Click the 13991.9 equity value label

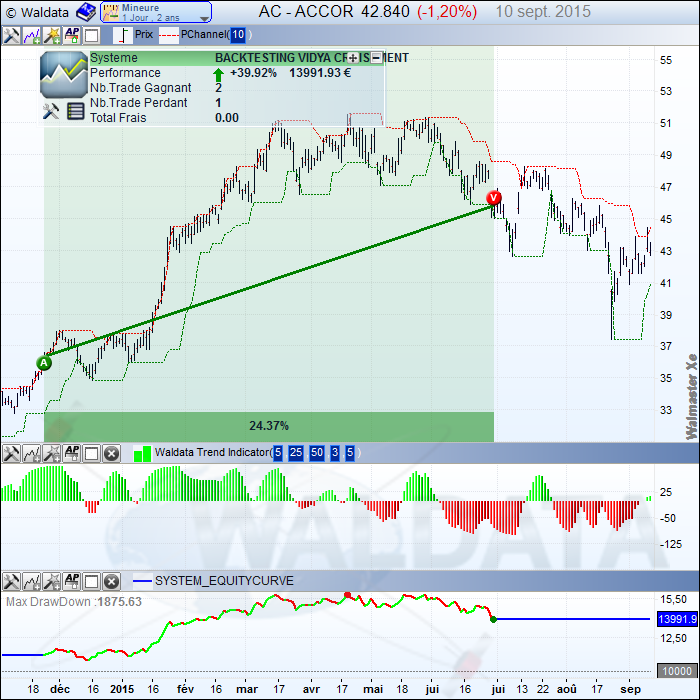pos(677,619)
